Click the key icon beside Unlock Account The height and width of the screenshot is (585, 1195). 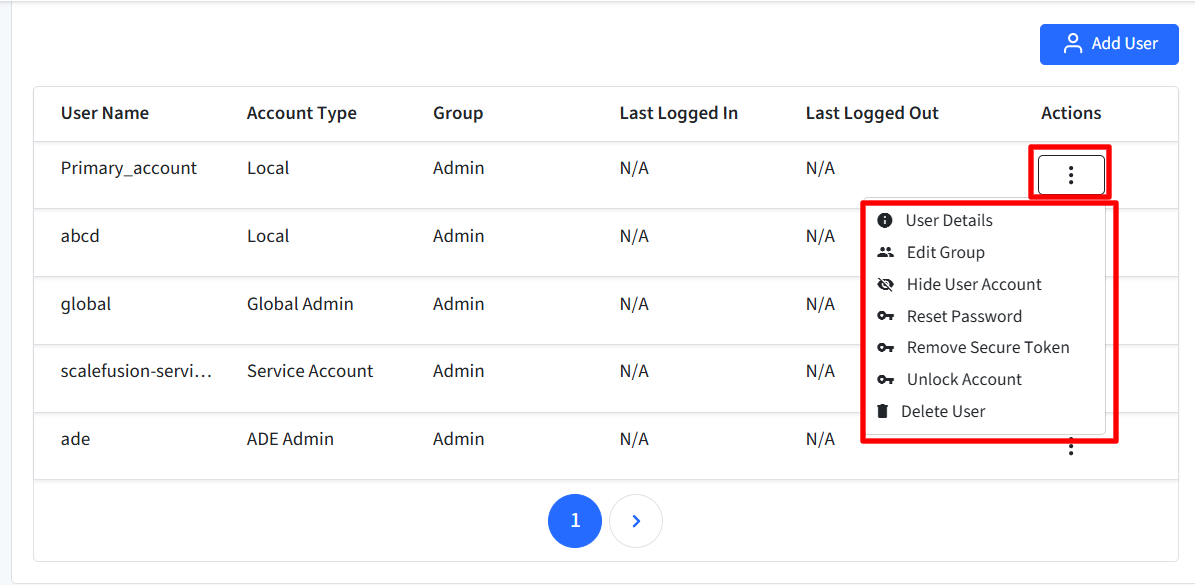point(886,379)
